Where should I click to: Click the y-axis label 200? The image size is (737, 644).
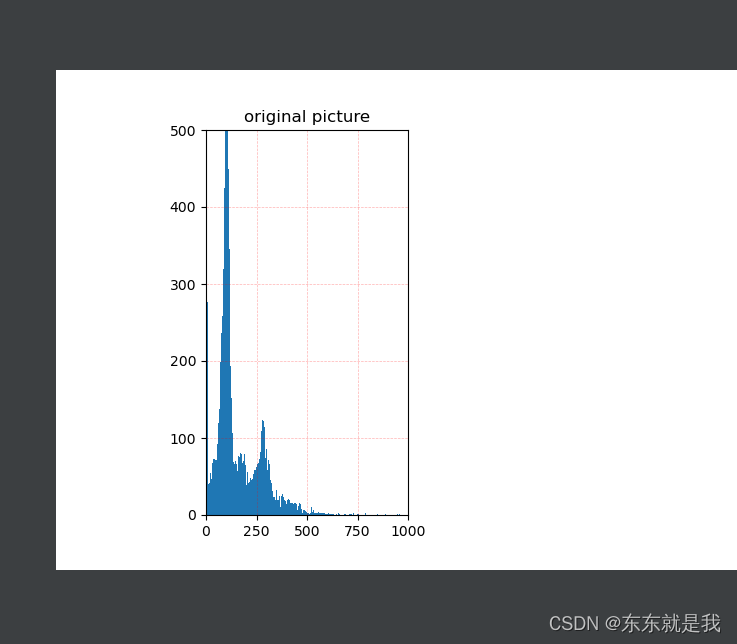pyautogui.click(x=183, y=361)
